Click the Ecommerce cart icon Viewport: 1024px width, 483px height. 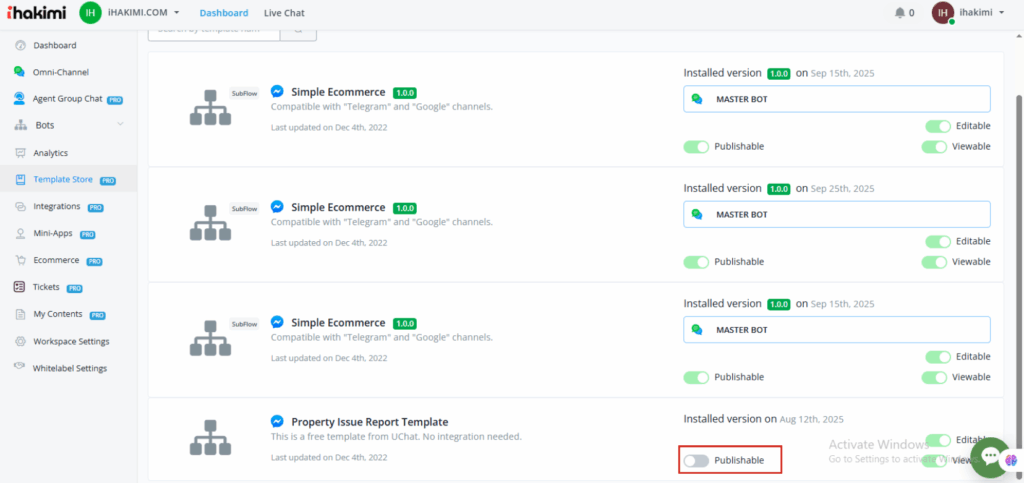(x=20, y=261)
